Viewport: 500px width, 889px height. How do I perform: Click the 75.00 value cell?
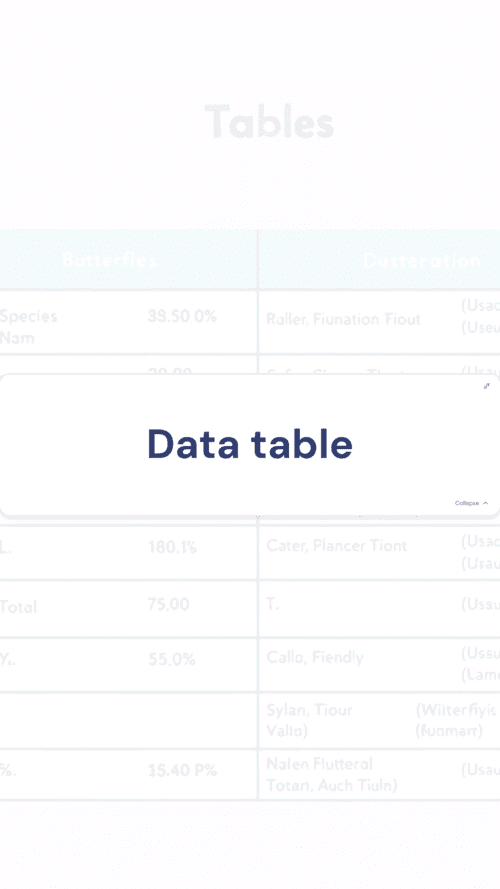coord(168,604)
